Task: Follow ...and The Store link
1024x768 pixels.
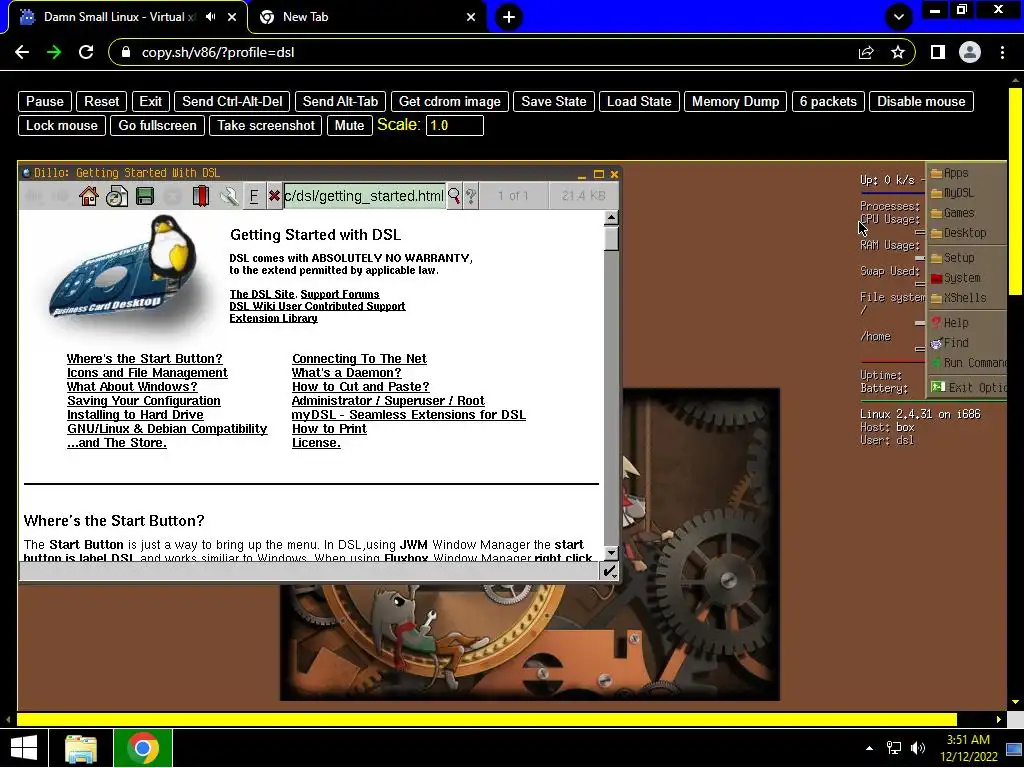Action: [117, 443]
